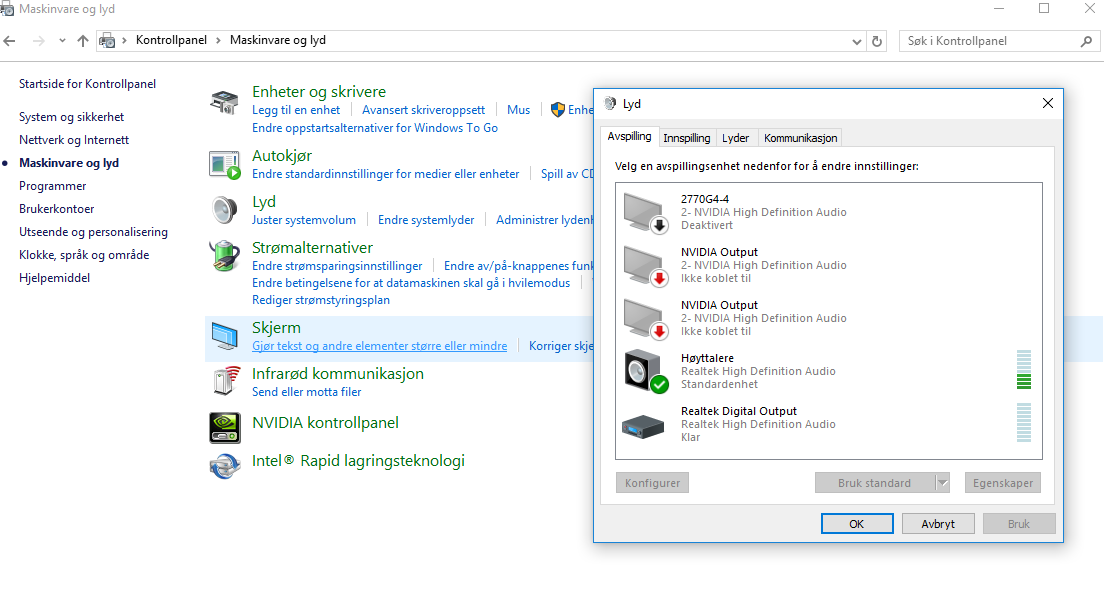
Task: Click the Kontrollpanel breadcrumb segment
Action: coord(171,40)
